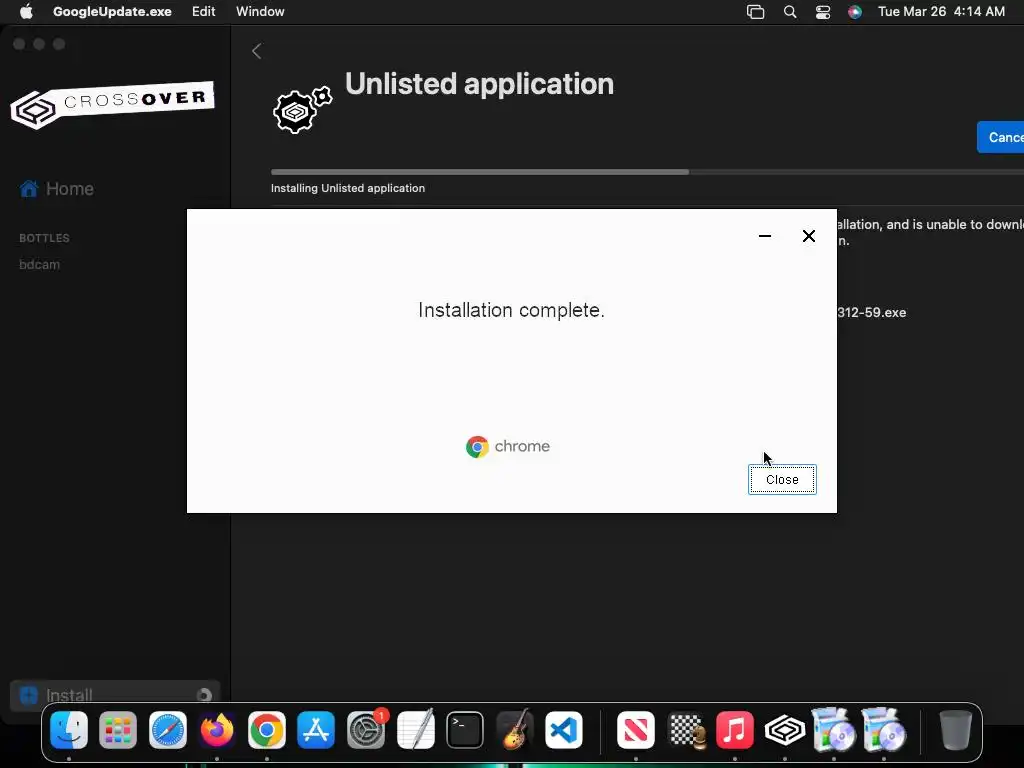The height and width of the screenshot is (768, 1024).
Task: Go back with CrossOver back chevron
Action: 257,51
